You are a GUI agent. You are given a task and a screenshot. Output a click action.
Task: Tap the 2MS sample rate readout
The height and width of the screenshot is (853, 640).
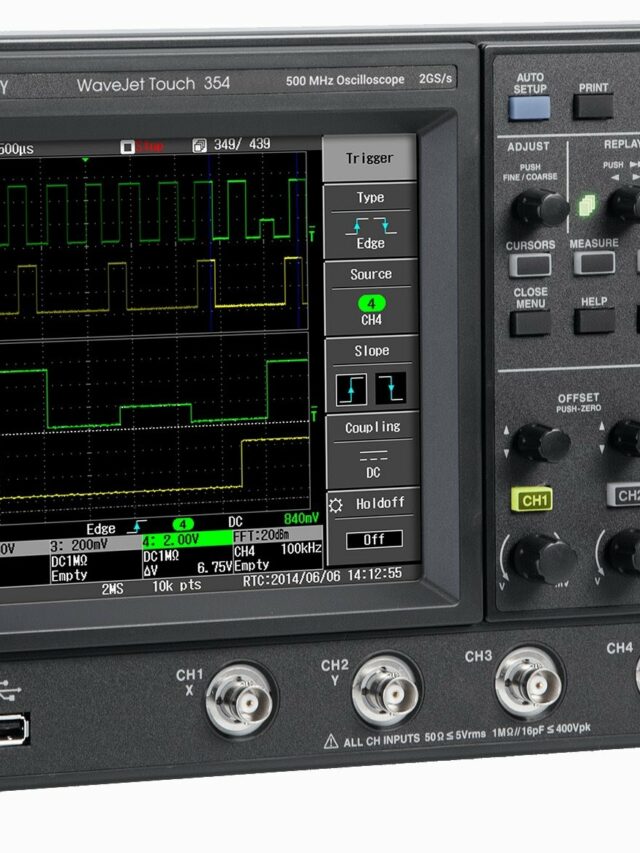tap(112, 589)
